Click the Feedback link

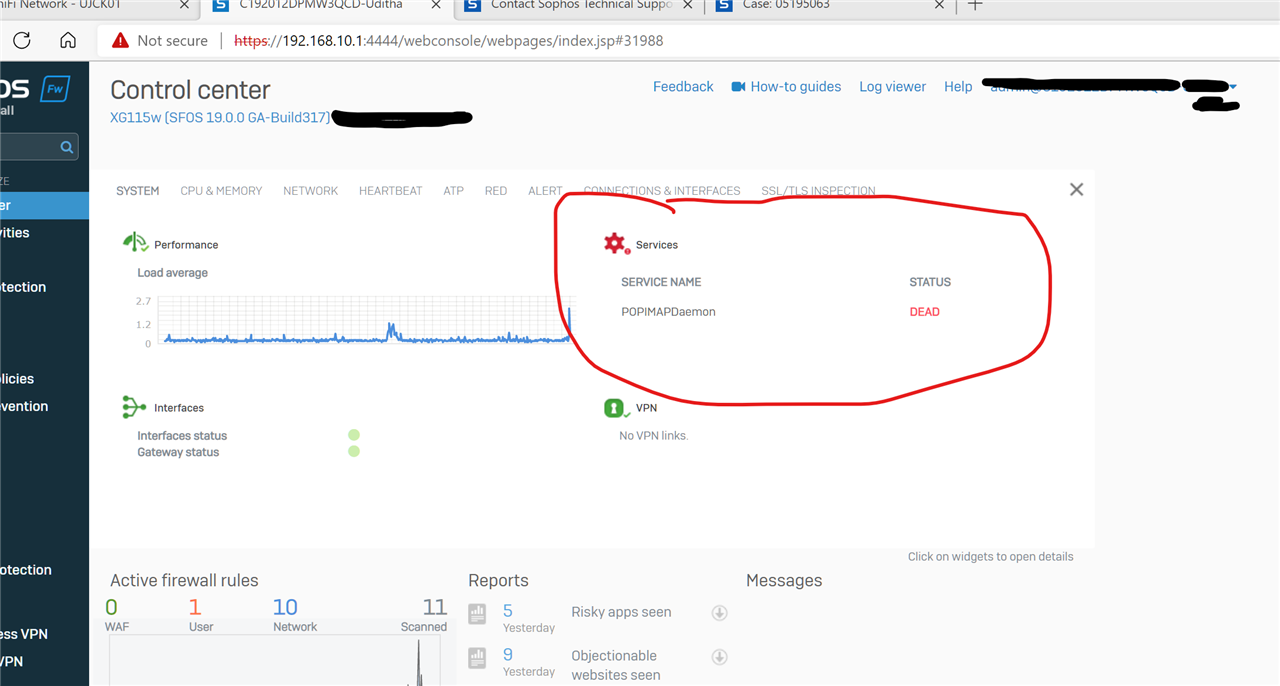pyautogui.click(x=683, y=87)
